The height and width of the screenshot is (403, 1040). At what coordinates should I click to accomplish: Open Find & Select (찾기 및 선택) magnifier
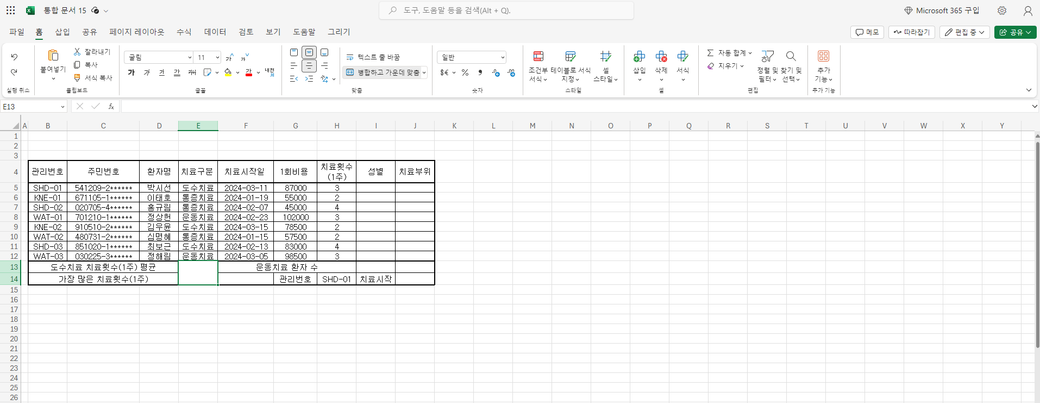coord(790,57)
